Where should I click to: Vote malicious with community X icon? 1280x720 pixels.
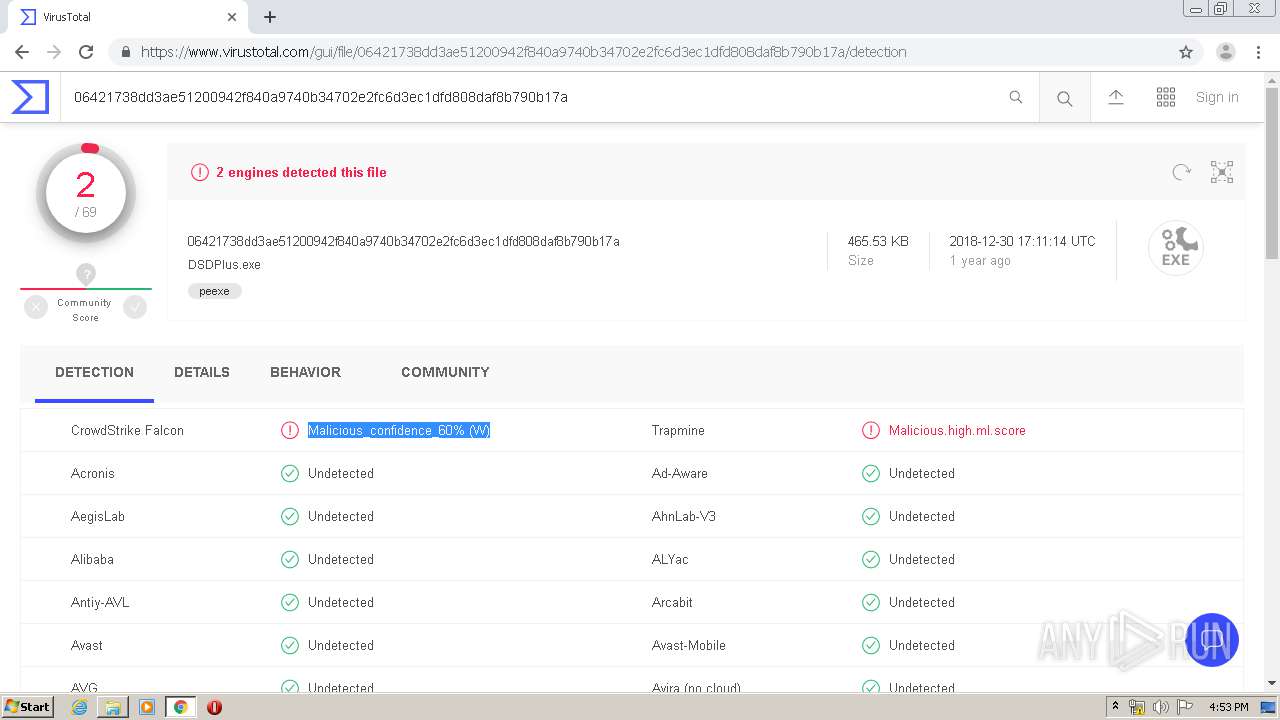point(36,308)
